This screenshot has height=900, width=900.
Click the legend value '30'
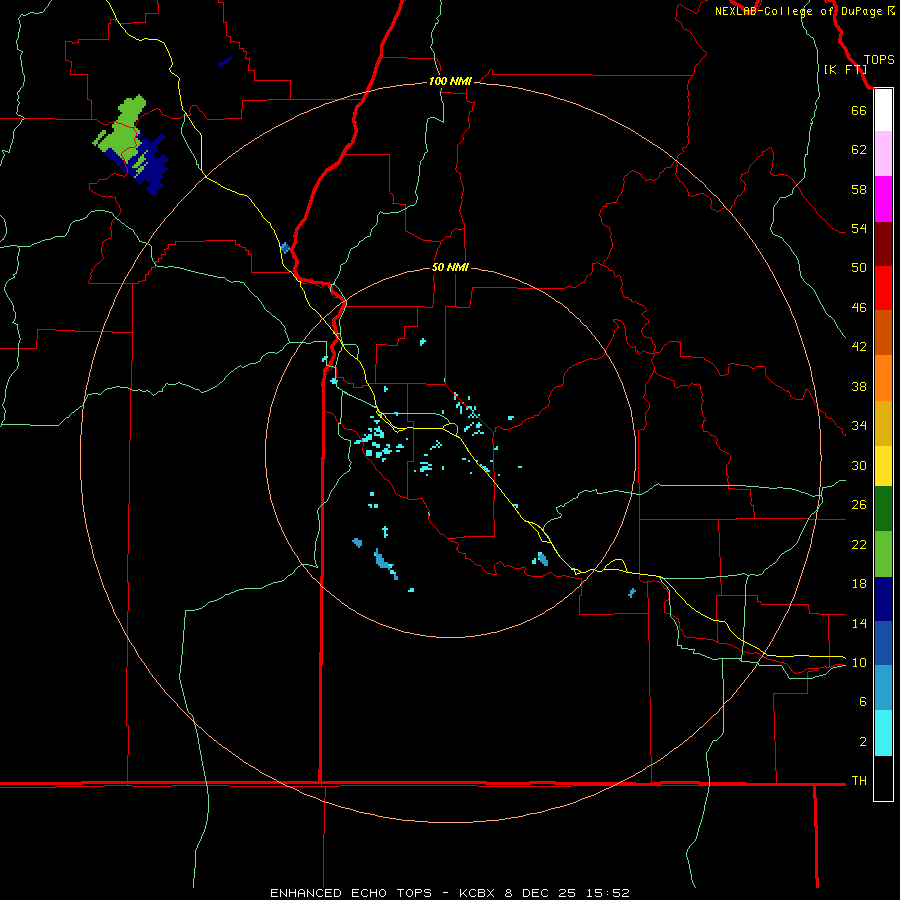[859, 465]
